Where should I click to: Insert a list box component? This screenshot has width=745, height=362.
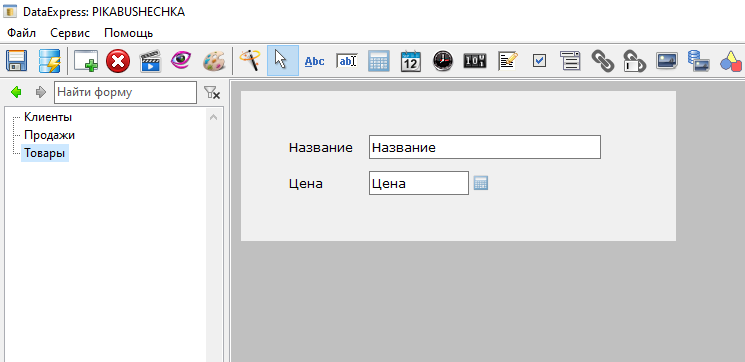[x=571, y=61]
